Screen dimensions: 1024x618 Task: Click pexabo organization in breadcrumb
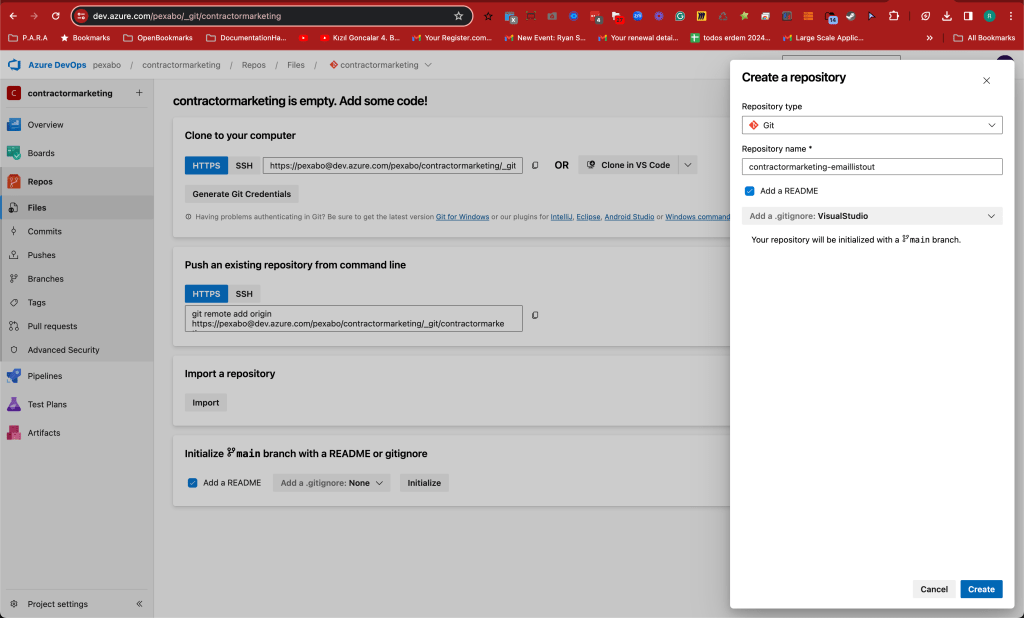point(106,65)
